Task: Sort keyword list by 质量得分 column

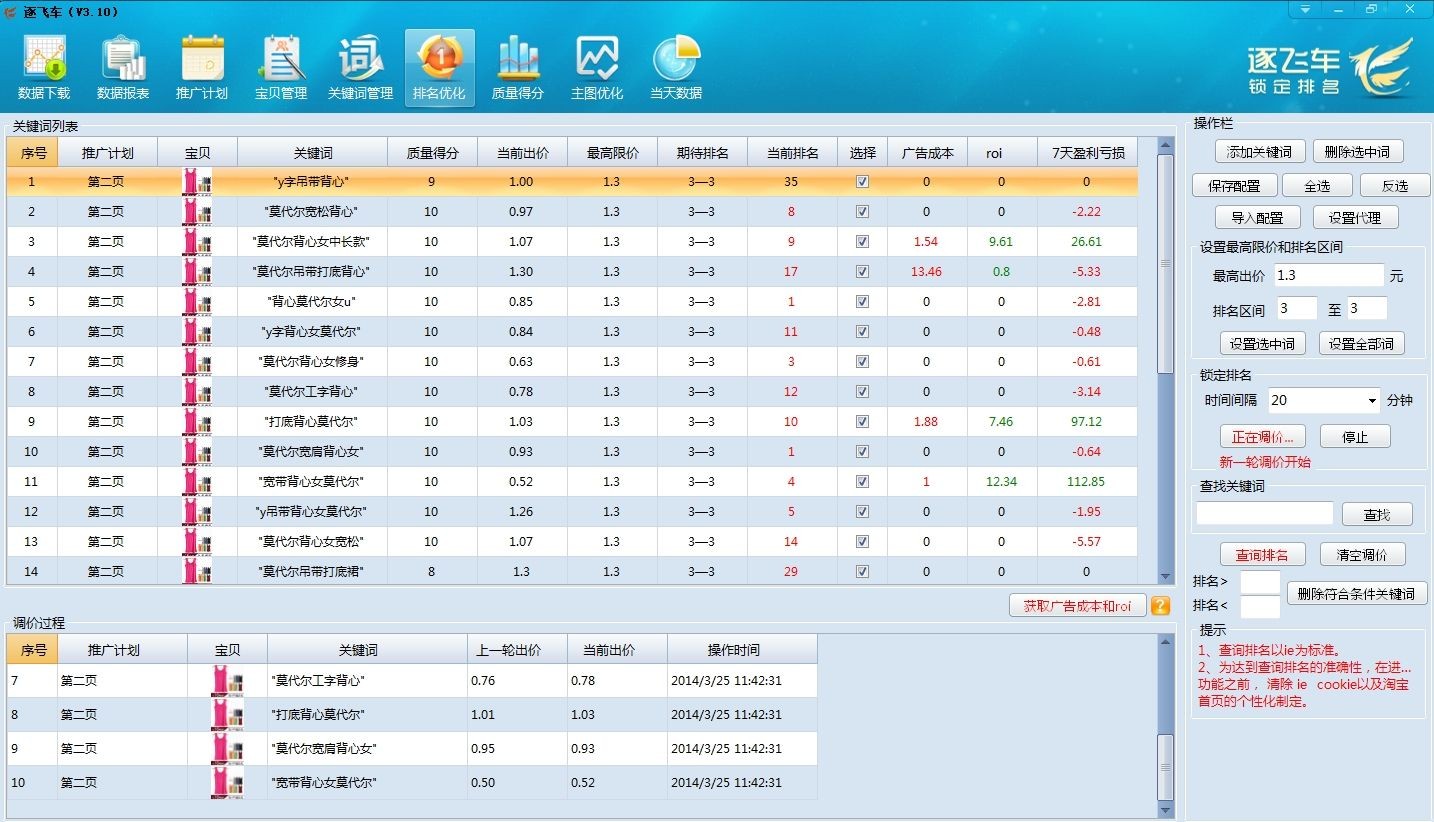Action: click(x=432, y=153)
